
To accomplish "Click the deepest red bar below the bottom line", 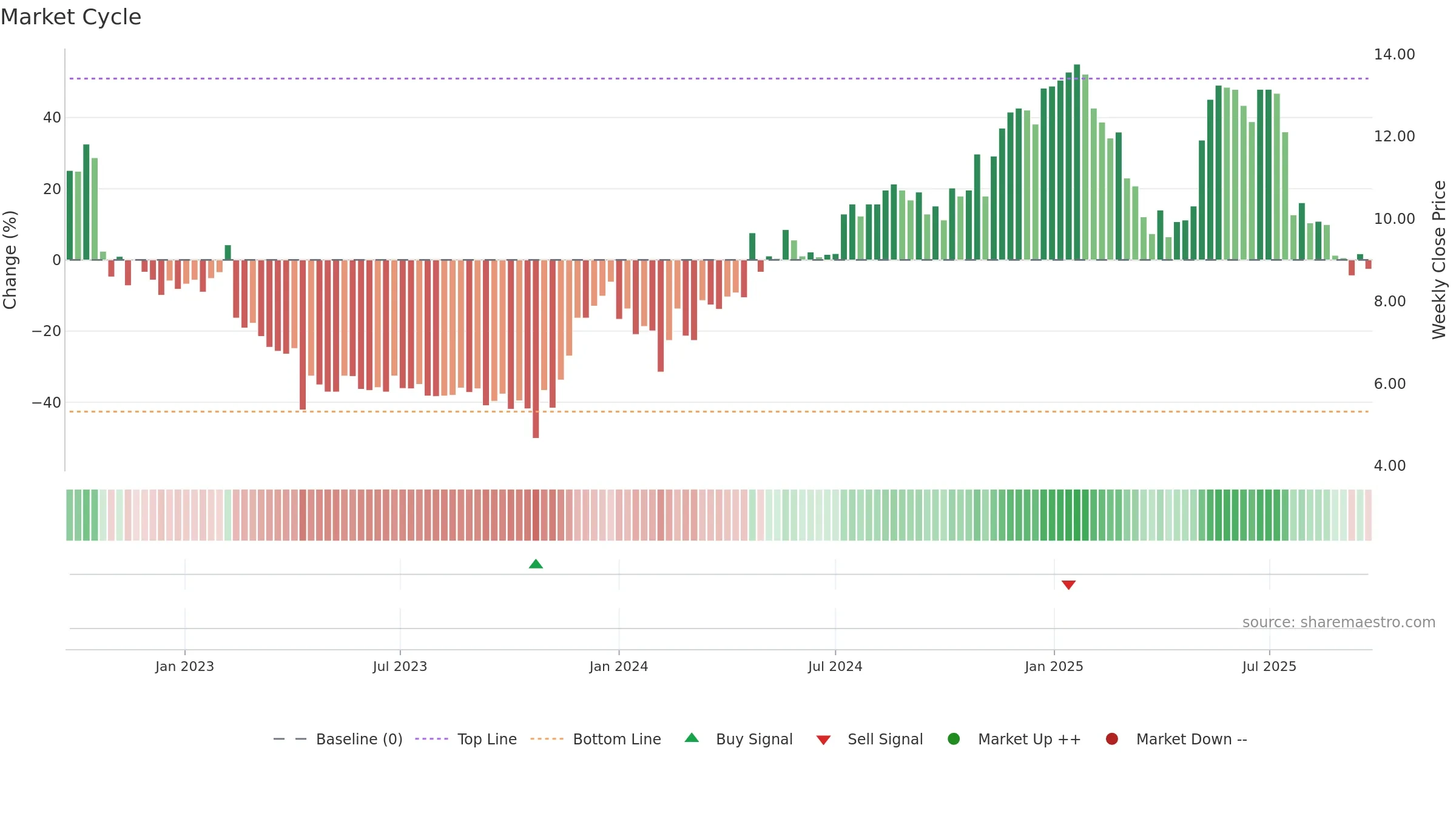I will coord(536,349).
